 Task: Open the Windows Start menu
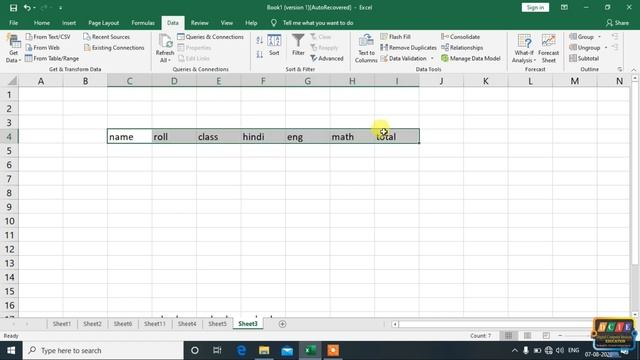11,350
